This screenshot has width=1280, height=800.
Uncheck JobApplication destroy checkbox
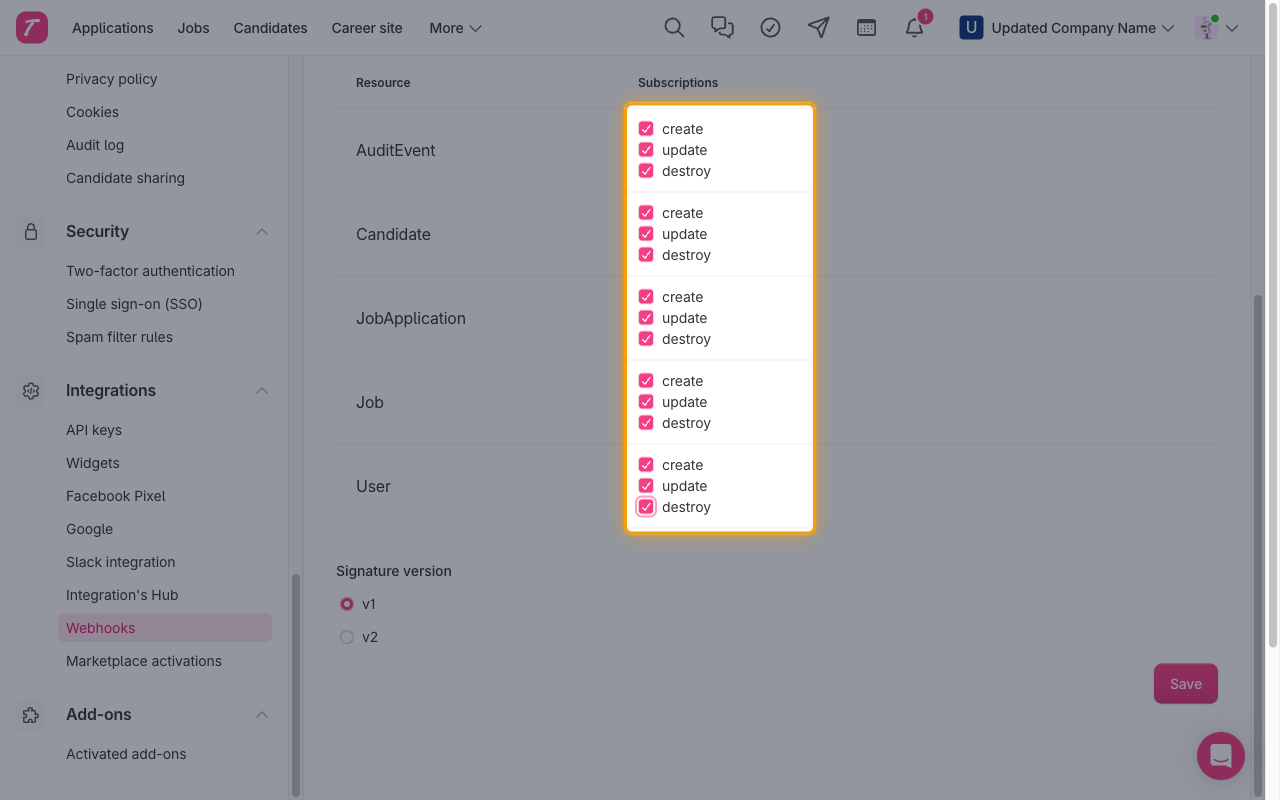[646, 339]
